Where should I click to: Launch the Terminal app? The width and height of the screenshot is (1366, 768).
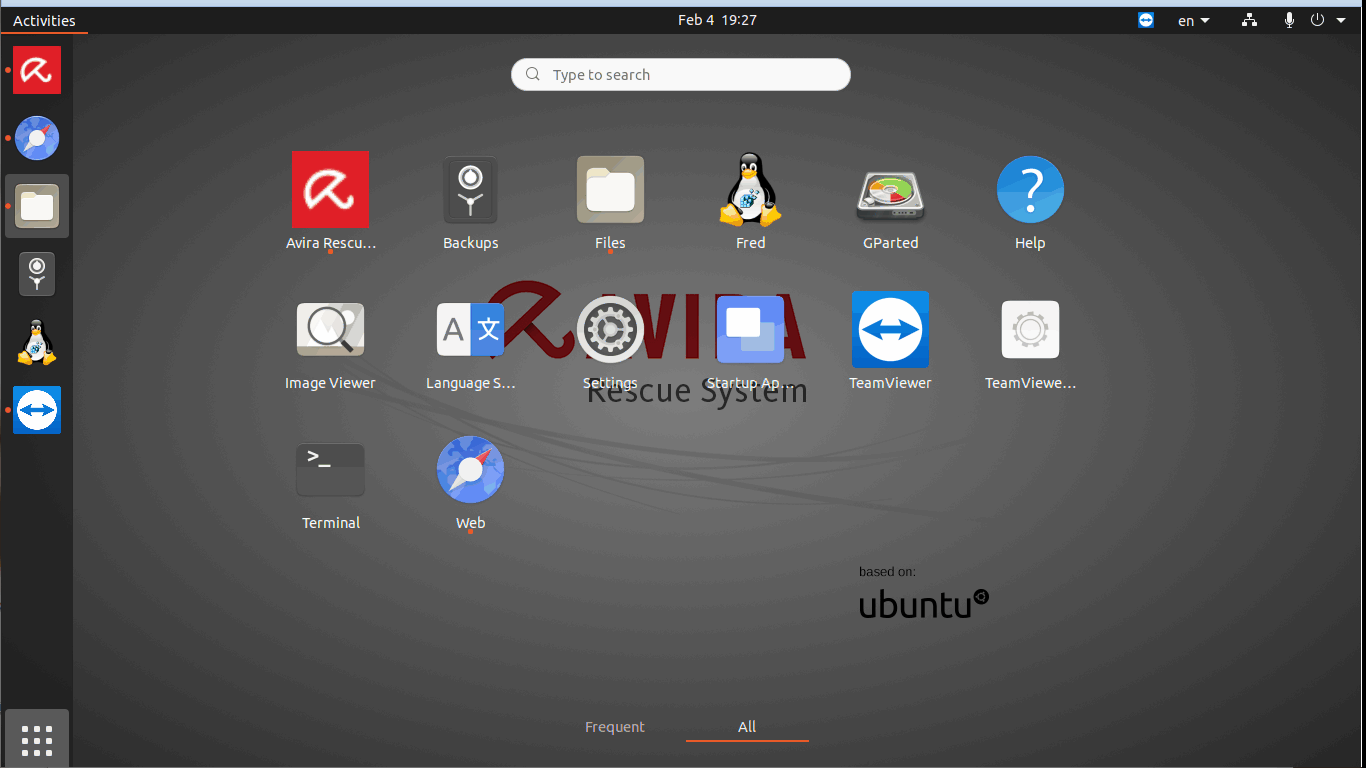point(330,470)
